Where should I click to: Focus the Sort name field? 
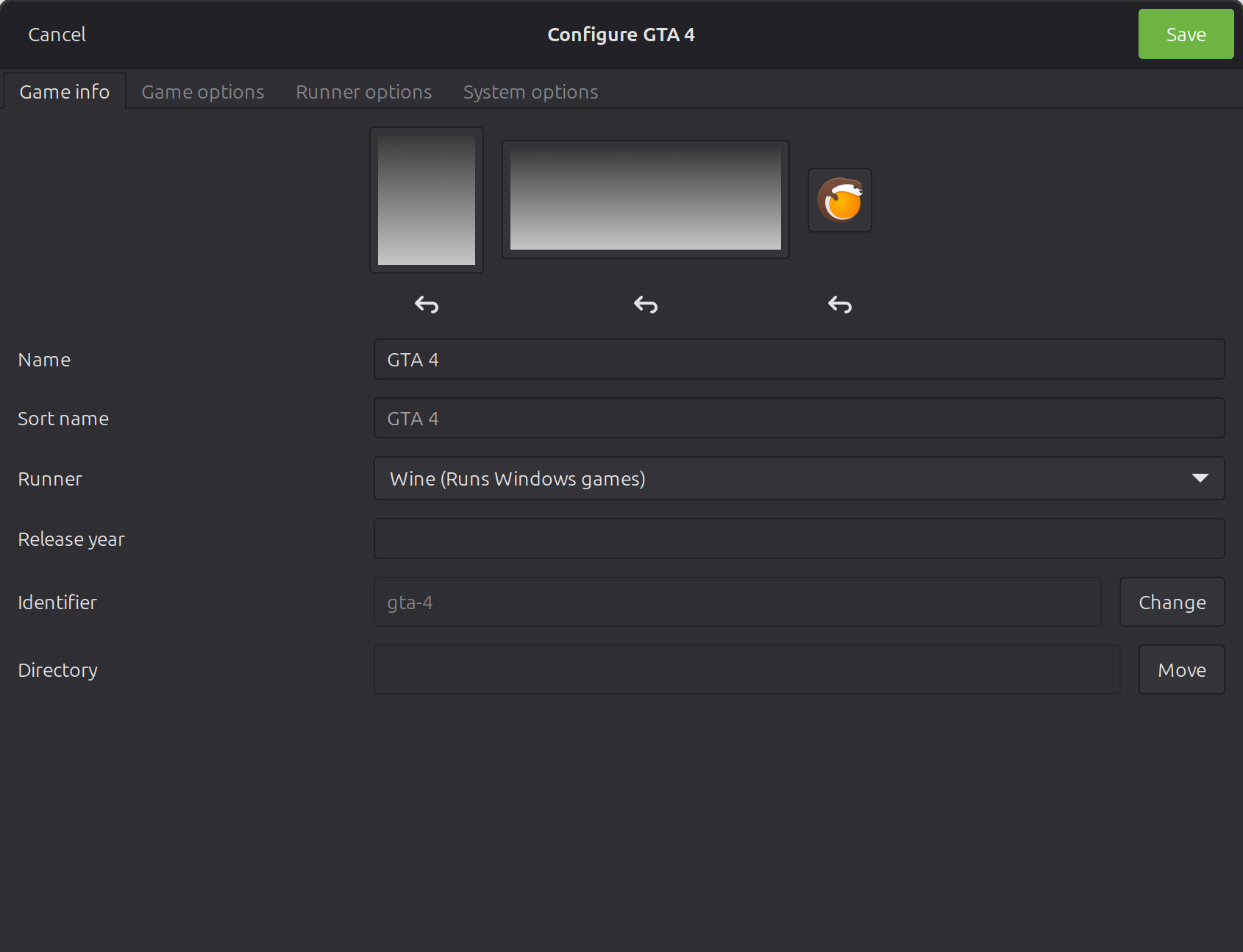click(799, 418)
